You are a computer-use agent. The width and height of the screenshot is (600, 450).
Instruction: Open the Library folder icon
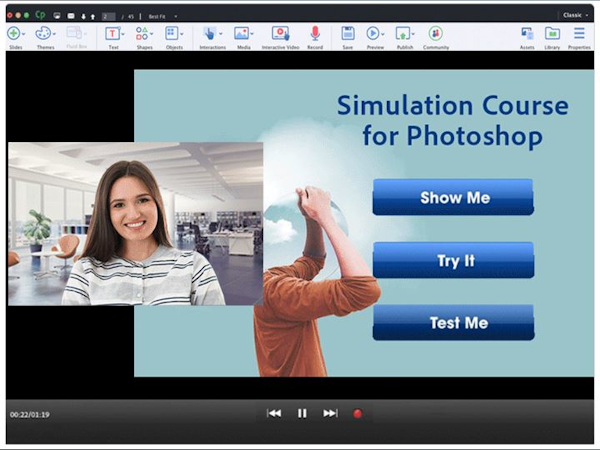click(x=552, y=33)
